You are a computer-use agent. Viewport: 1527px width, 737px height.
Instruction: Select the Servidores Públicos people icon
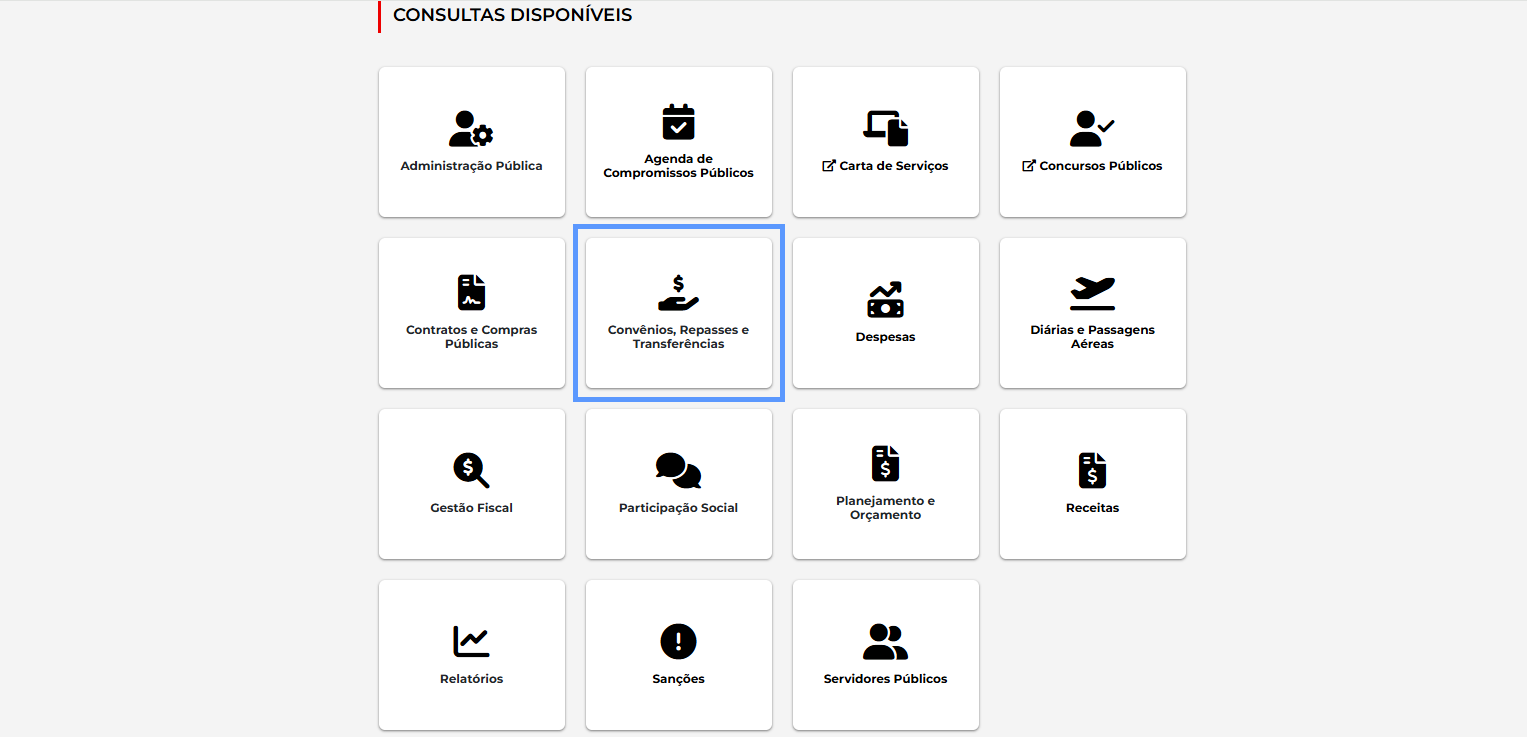coord(885,641)
